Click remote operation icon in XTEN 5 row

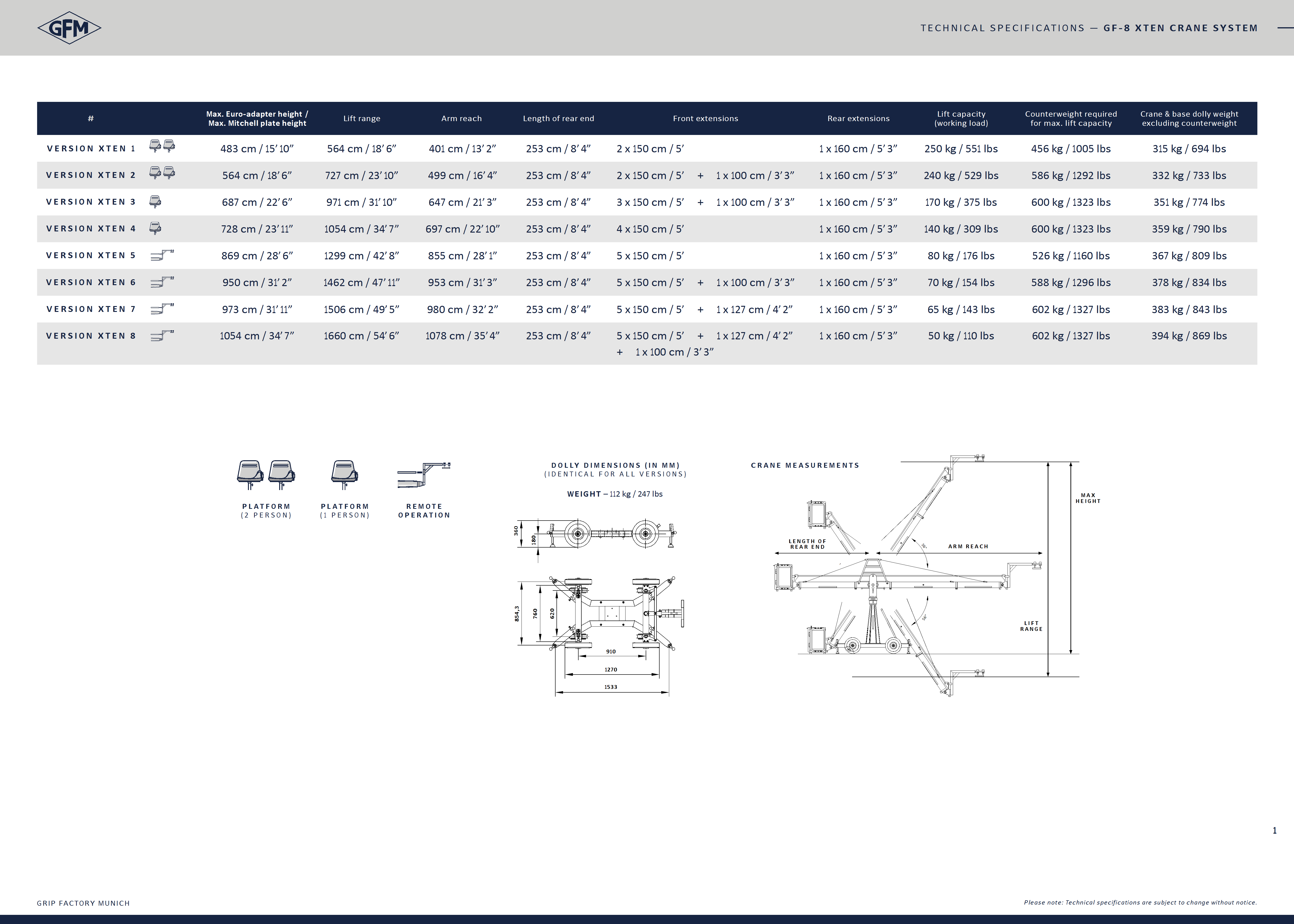coord(162,255)
